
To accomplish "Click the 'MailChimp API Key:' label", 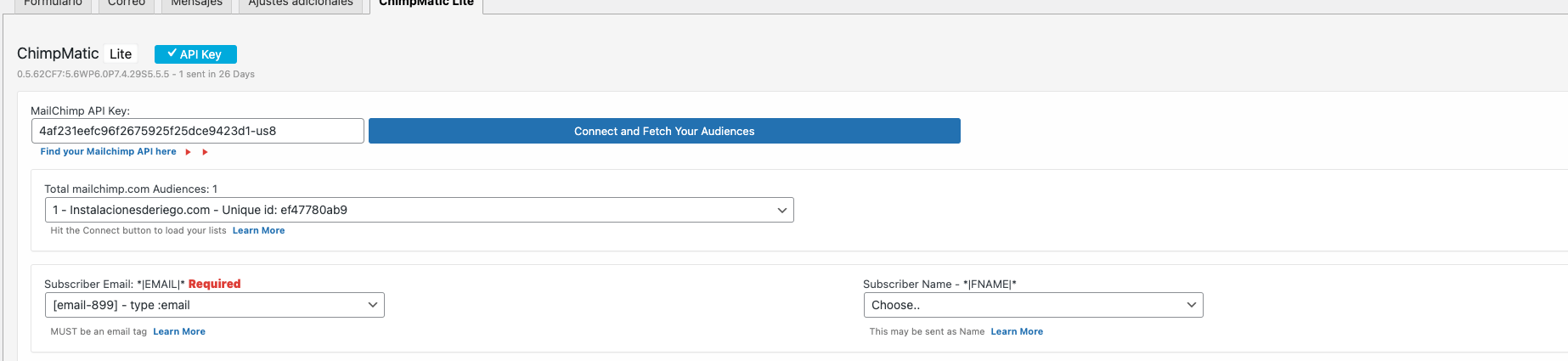I will 80,110.
